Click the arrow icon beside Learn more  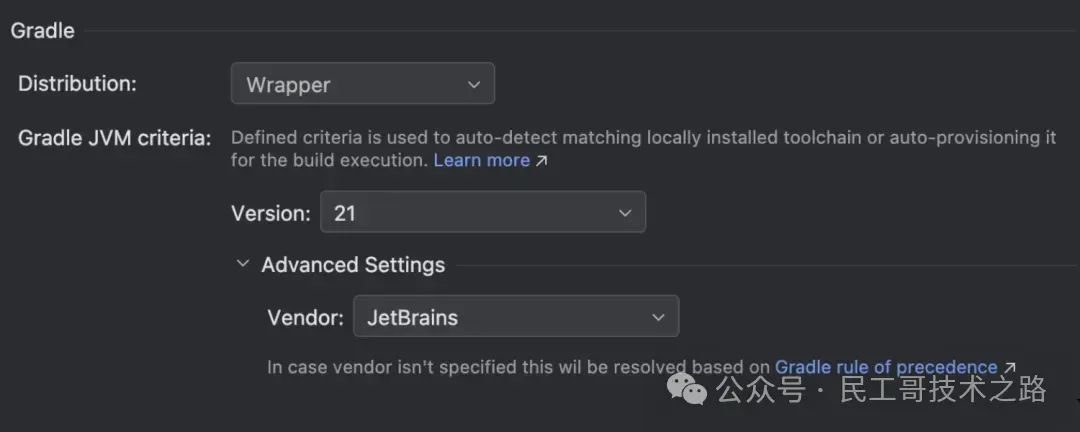[541, 161]
